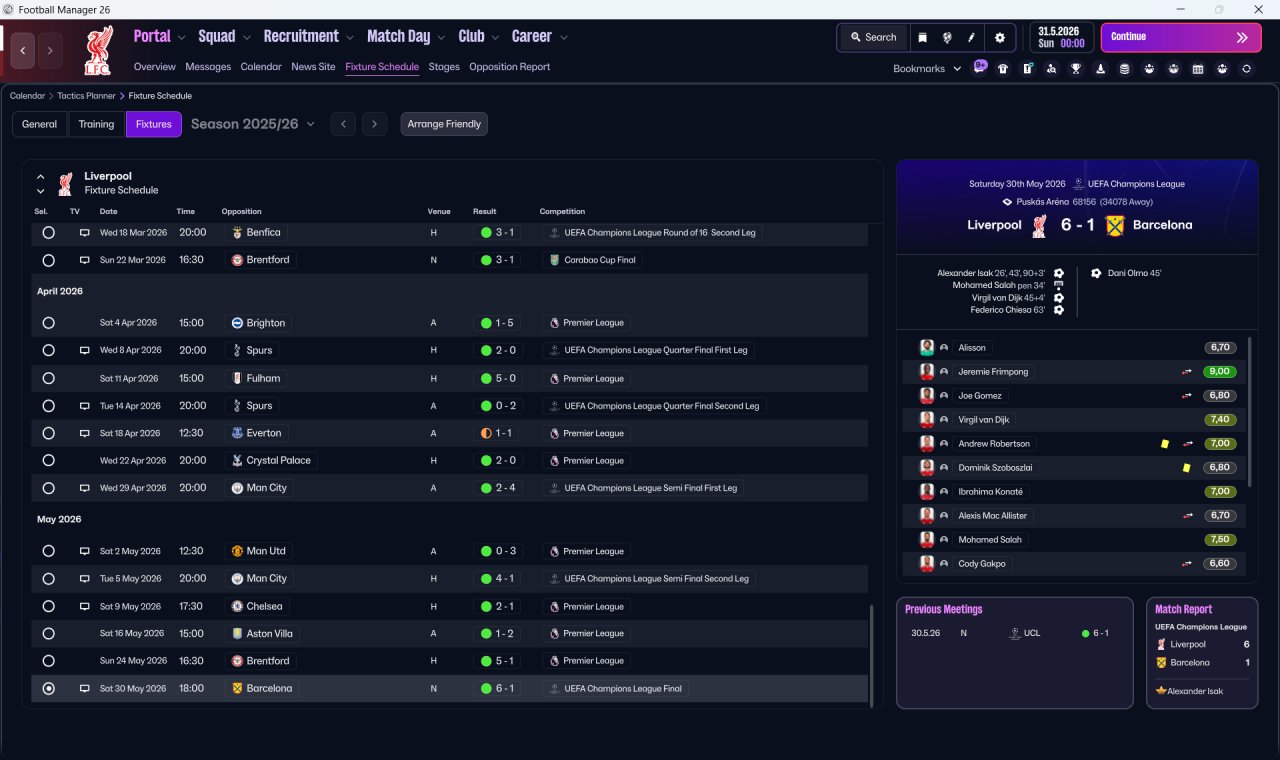Click the player ratings list scrollbar
Viewport: 1280px width, 760px height.
1250,412
